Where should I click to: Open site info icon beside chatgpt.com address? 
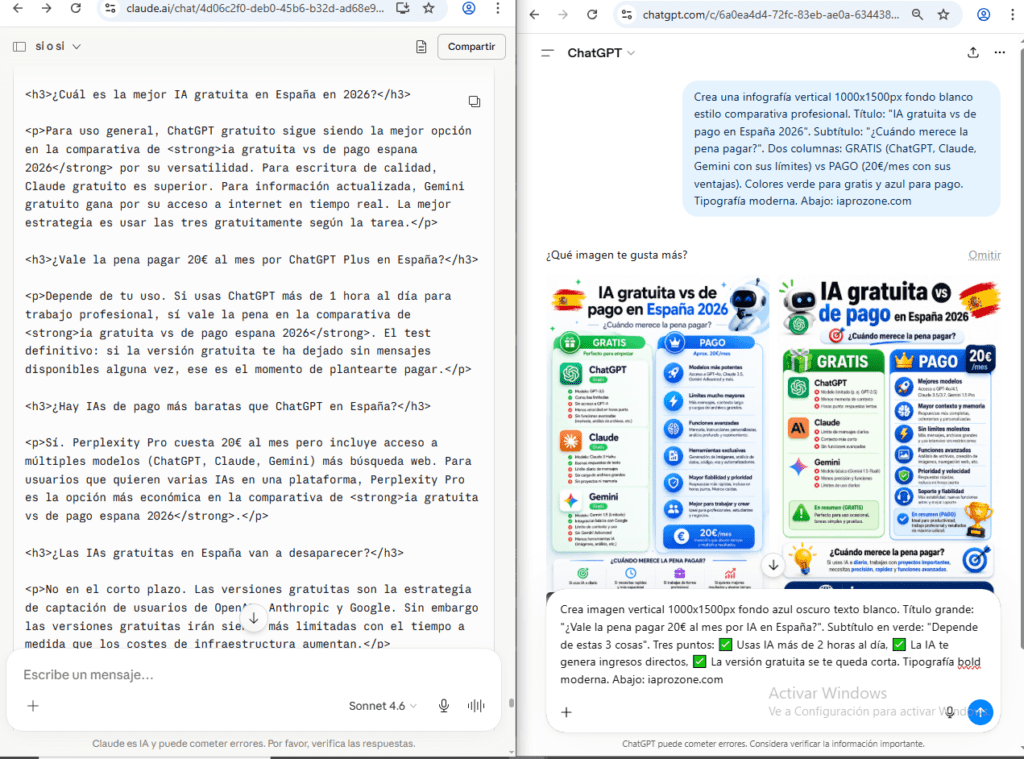point(627,14)
